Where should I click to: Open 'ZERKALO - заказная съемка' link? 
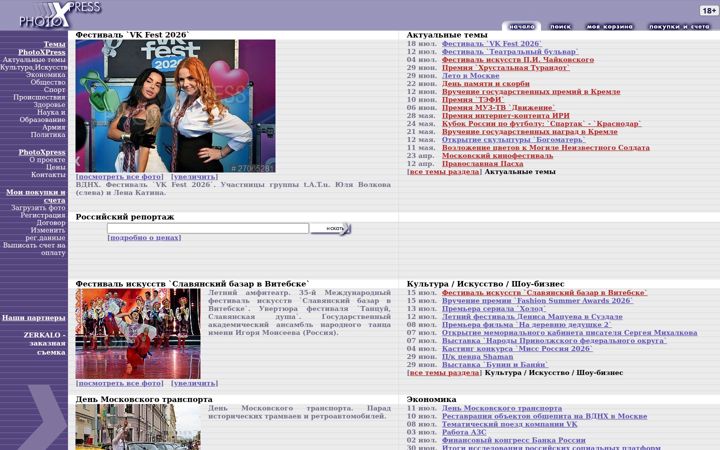[x=45, y=343]
